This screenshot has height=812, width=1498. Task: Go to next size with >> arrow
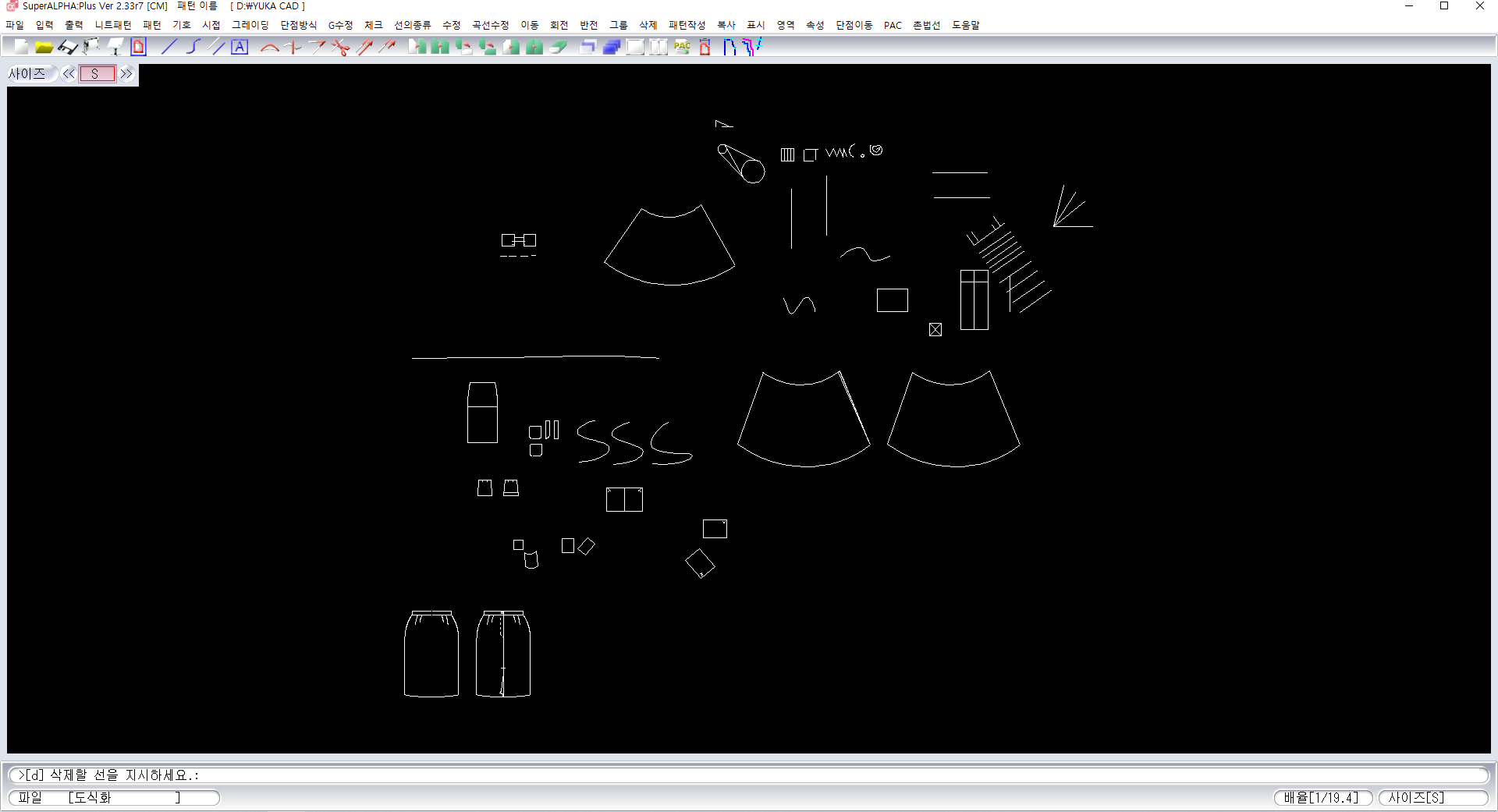(x=126, y=74)
